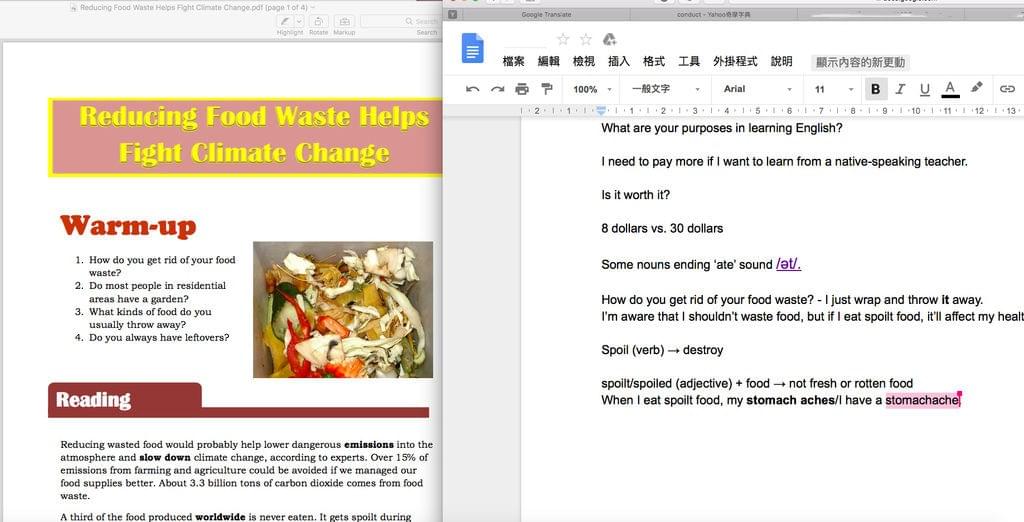Open the font size 11 dropdown

point(834,89)
